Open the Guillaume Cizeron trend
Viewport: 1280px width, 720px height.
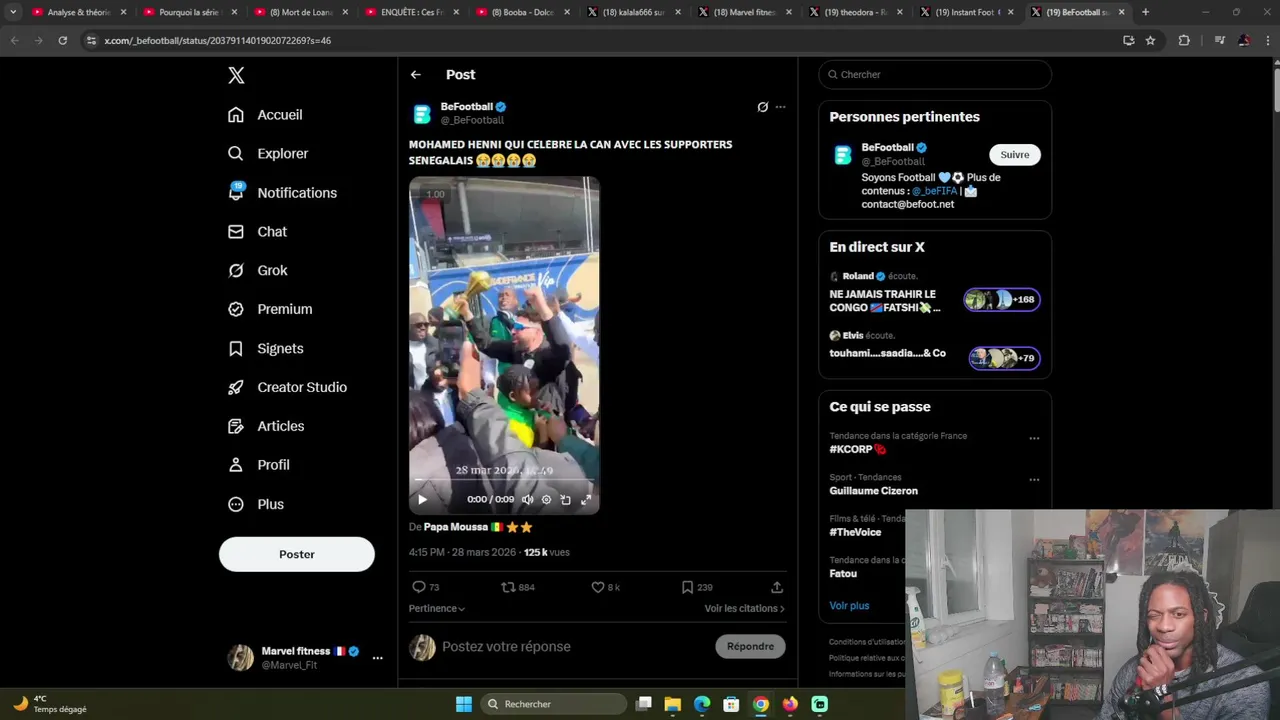tap(873, 491)
